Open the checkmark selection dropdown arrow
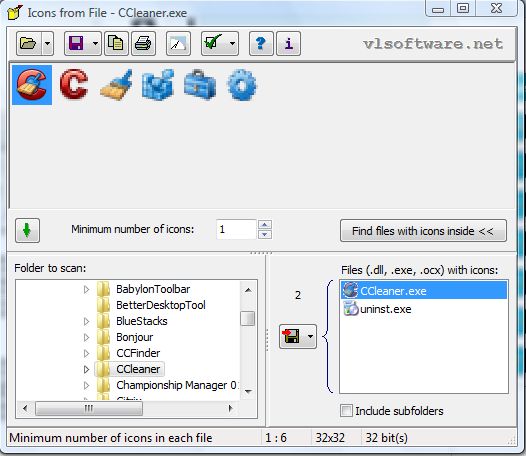 point(232,43)
